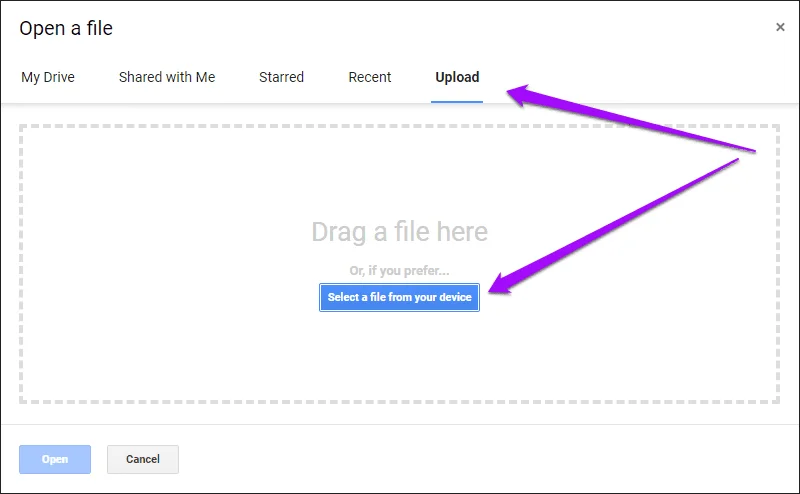Image resolution: width=800 pixels, height=494 pixels.
Task: Click the 'Open a file' dialog title
Action: coord(66,29)
